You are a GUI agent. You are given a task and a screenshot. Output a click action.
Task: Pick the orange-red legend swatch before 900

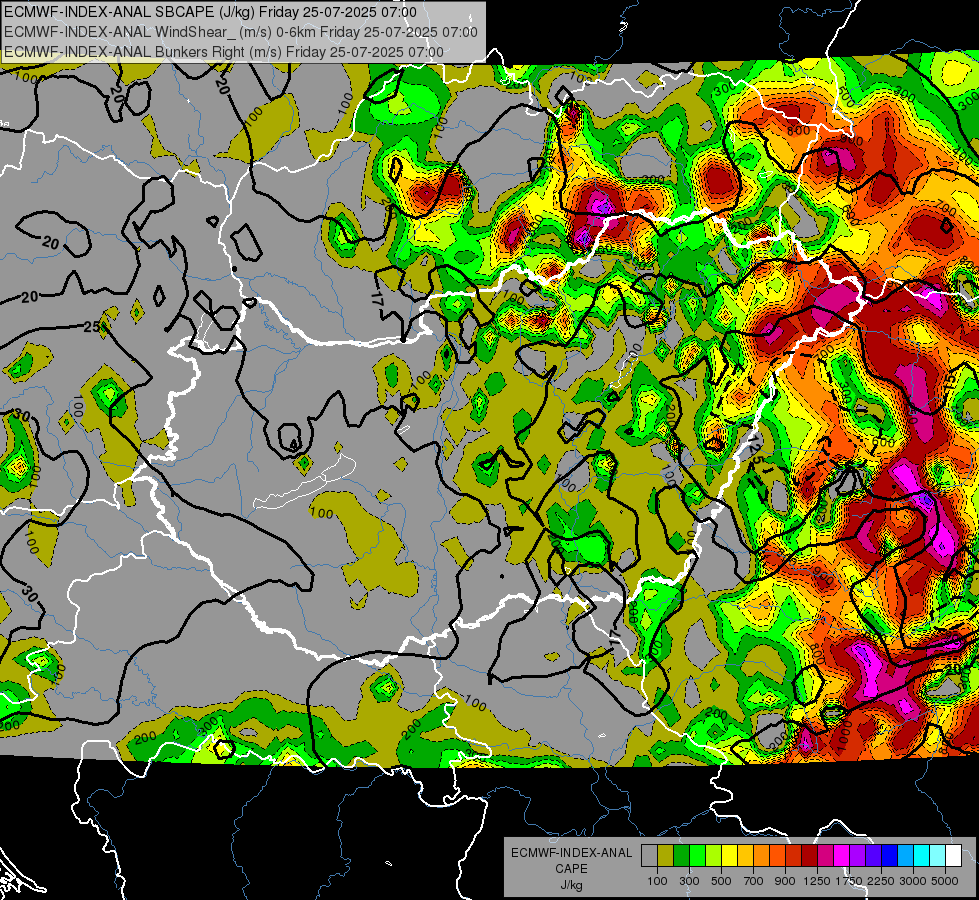(x=777, y=856)
